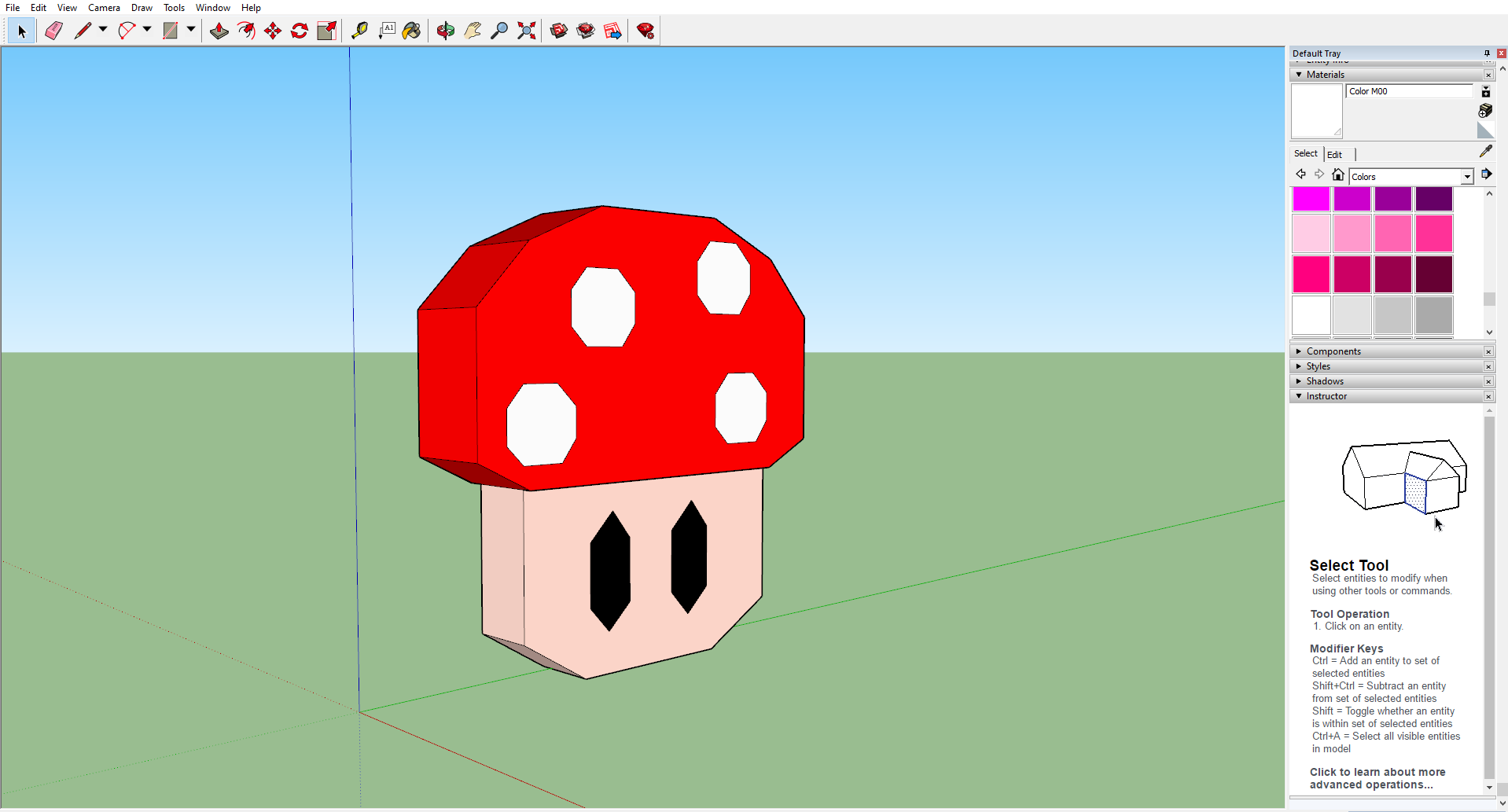Open the Colors library dropdown
This screenshot has height=812, width=1508.
tap(1467, 177)
